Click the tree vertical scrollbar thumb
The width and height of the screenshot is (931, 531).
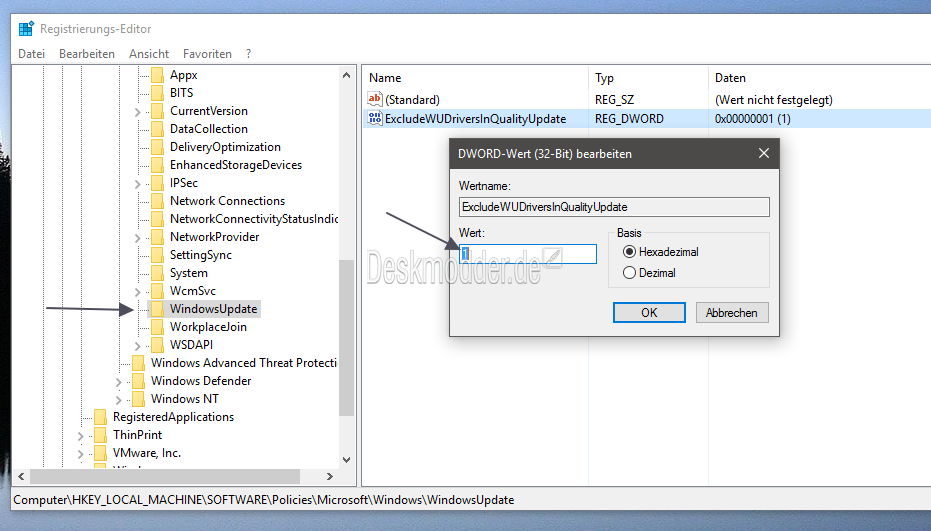click(346, 337)
